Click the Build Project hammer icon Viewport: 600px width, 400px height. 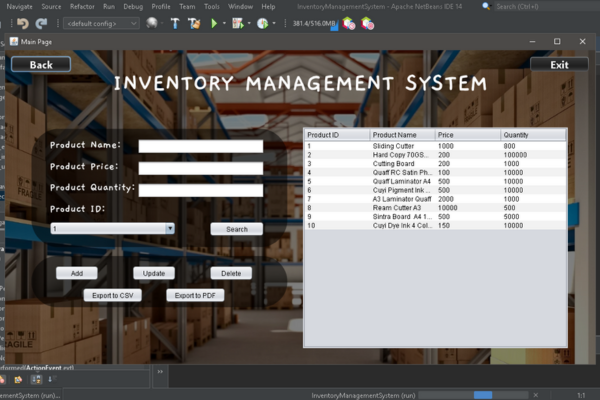point(175,23)
